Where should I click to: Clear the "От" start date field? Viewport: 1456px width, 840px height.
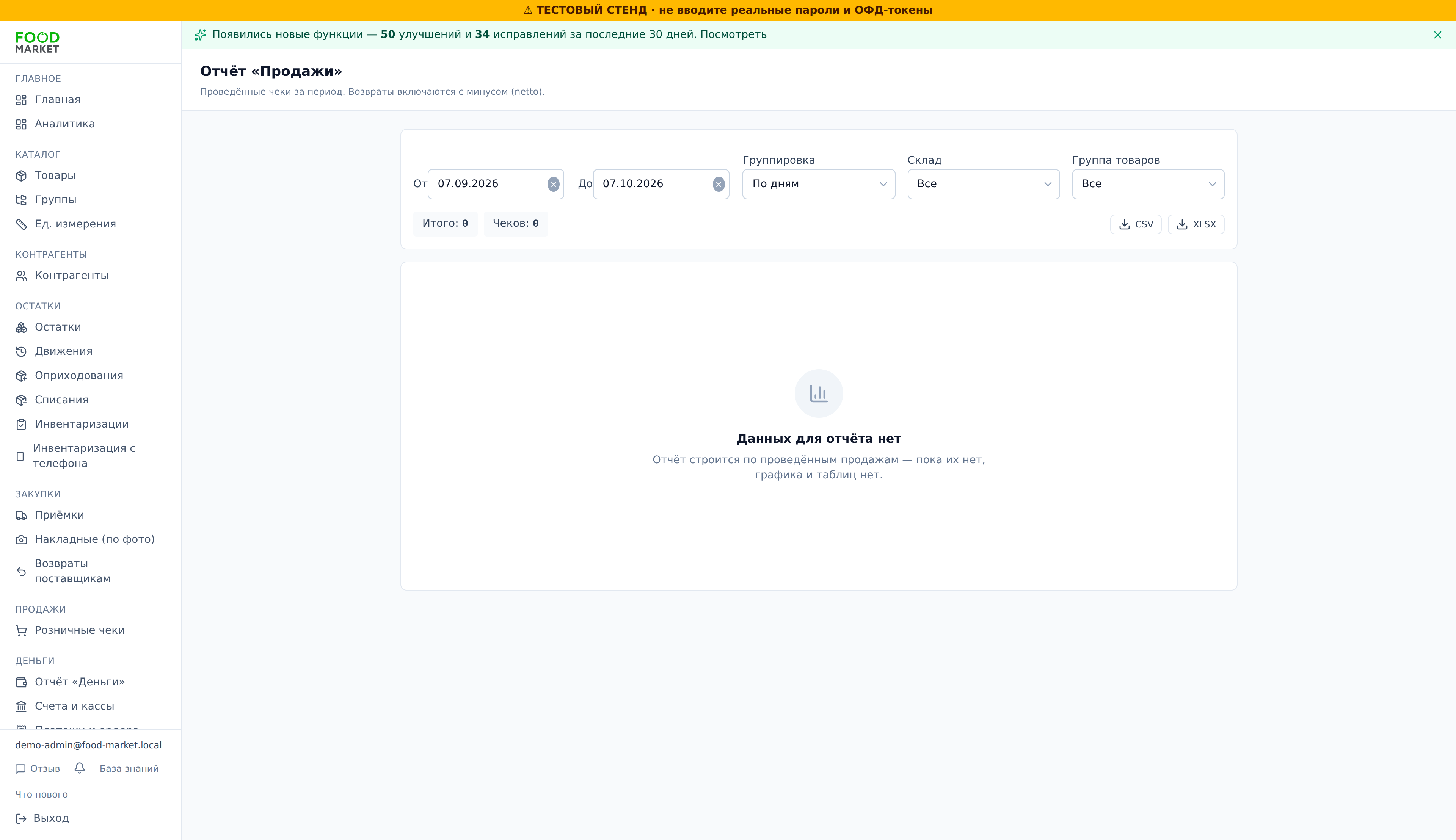click(554, 184)
